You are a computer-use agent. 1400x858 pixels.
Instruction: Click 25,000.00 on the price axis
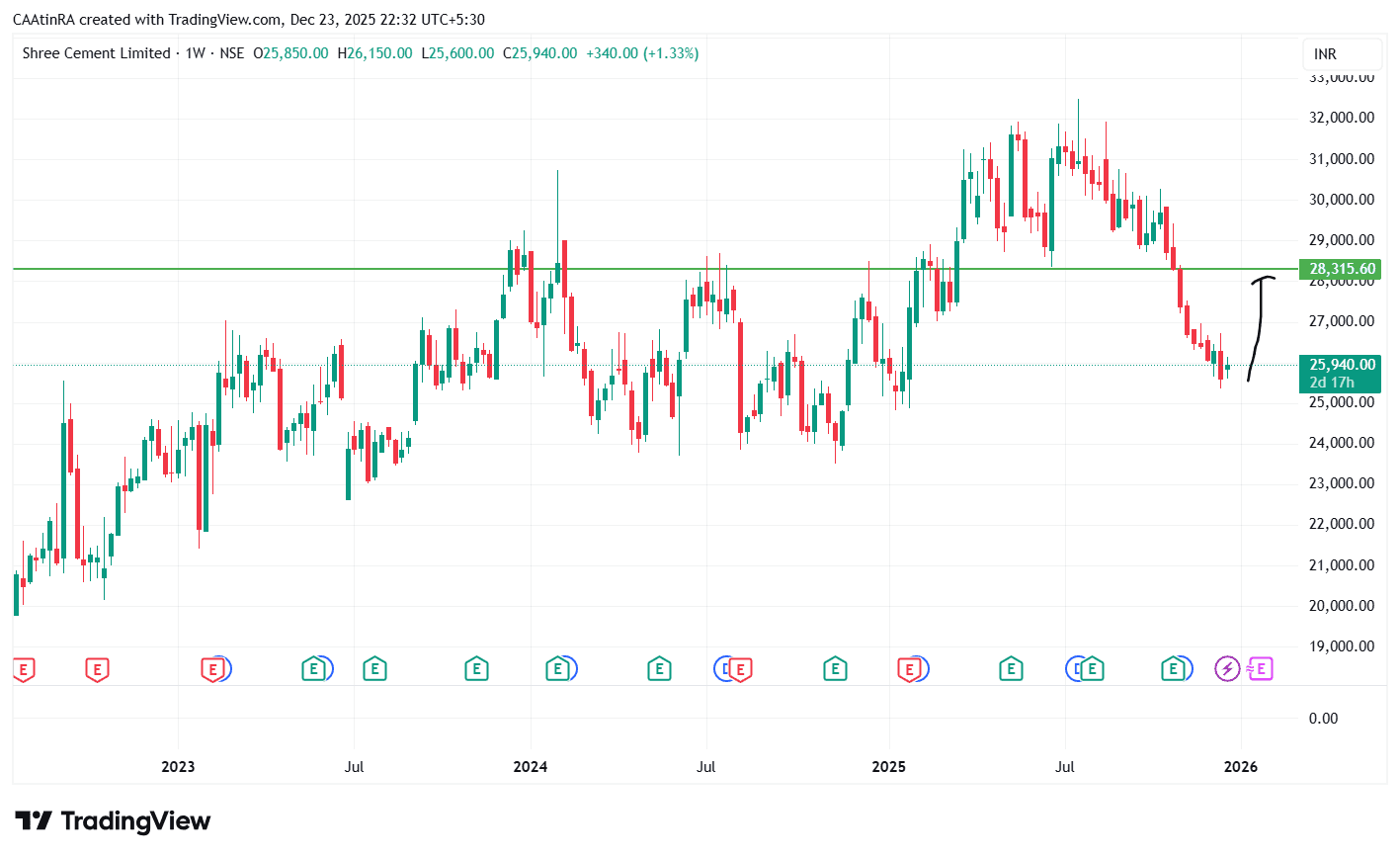coord(1342,402)
